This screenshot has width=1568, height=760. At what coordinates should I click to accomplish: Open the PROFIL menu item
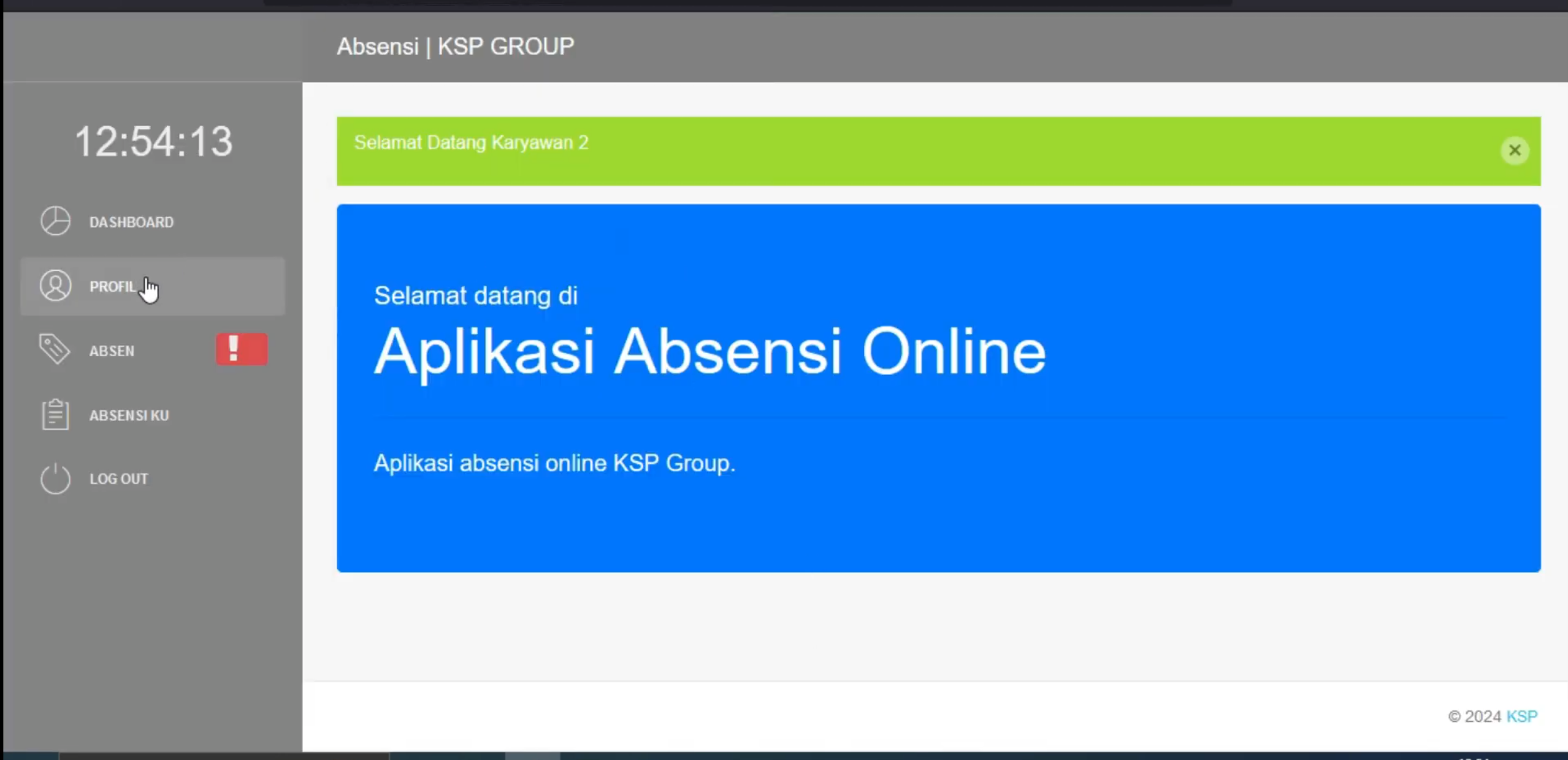tap(153, 286)
